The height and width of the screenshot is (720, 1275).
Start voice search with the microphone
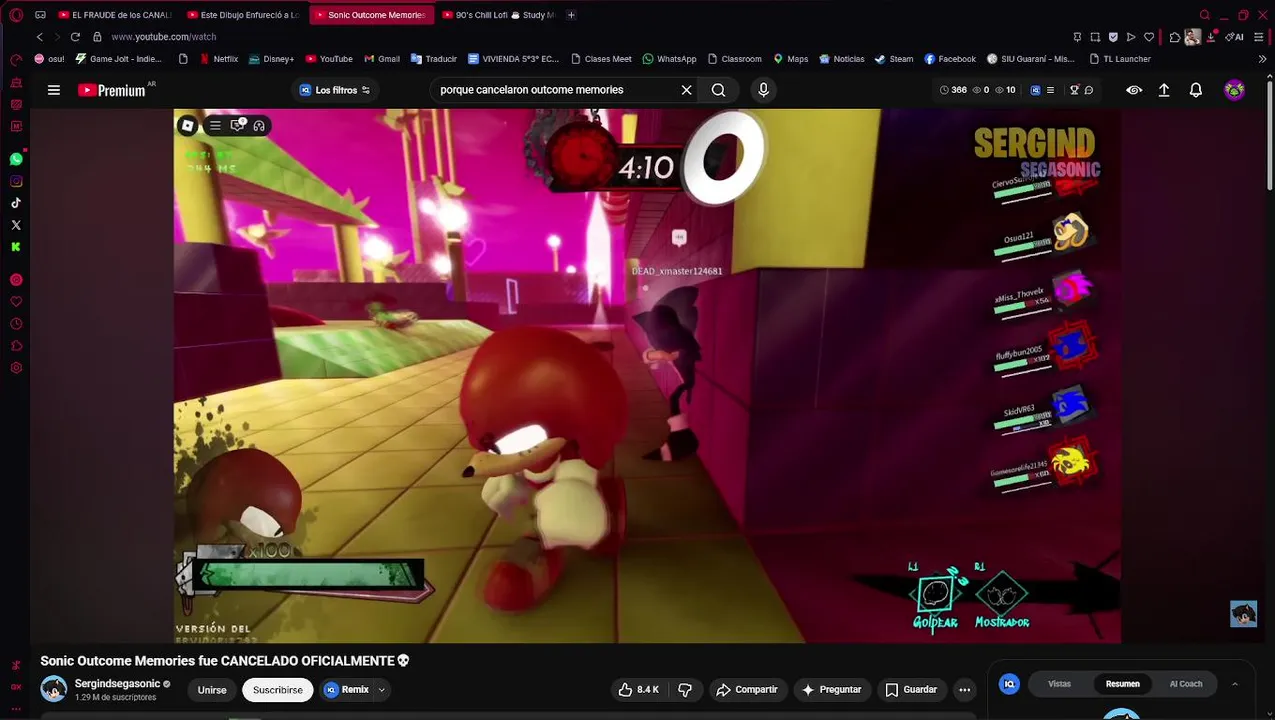click(x=763, y=90)
